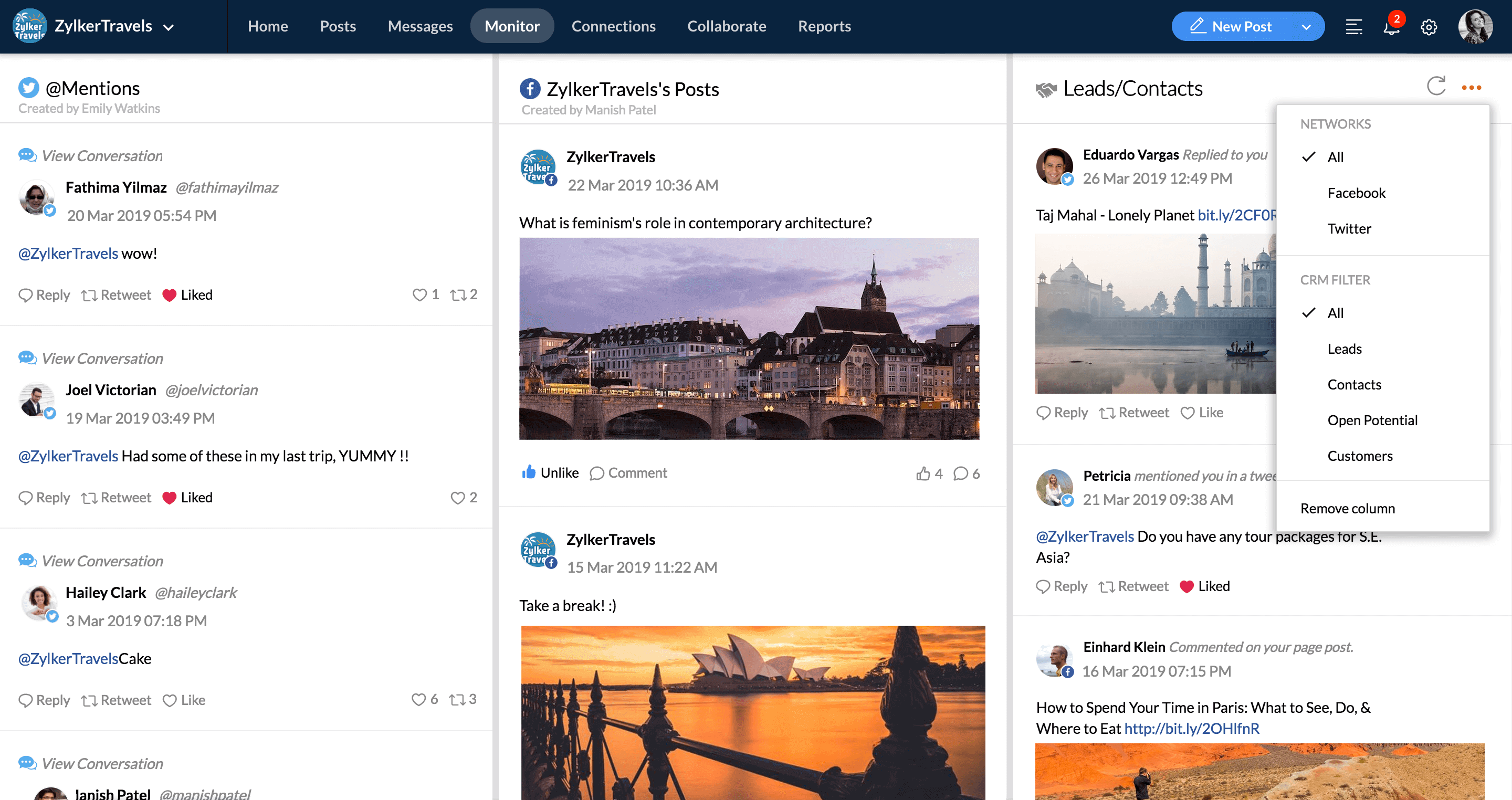Go to the Home tab
Viewport: 1512px width, 800px height.
268,26
